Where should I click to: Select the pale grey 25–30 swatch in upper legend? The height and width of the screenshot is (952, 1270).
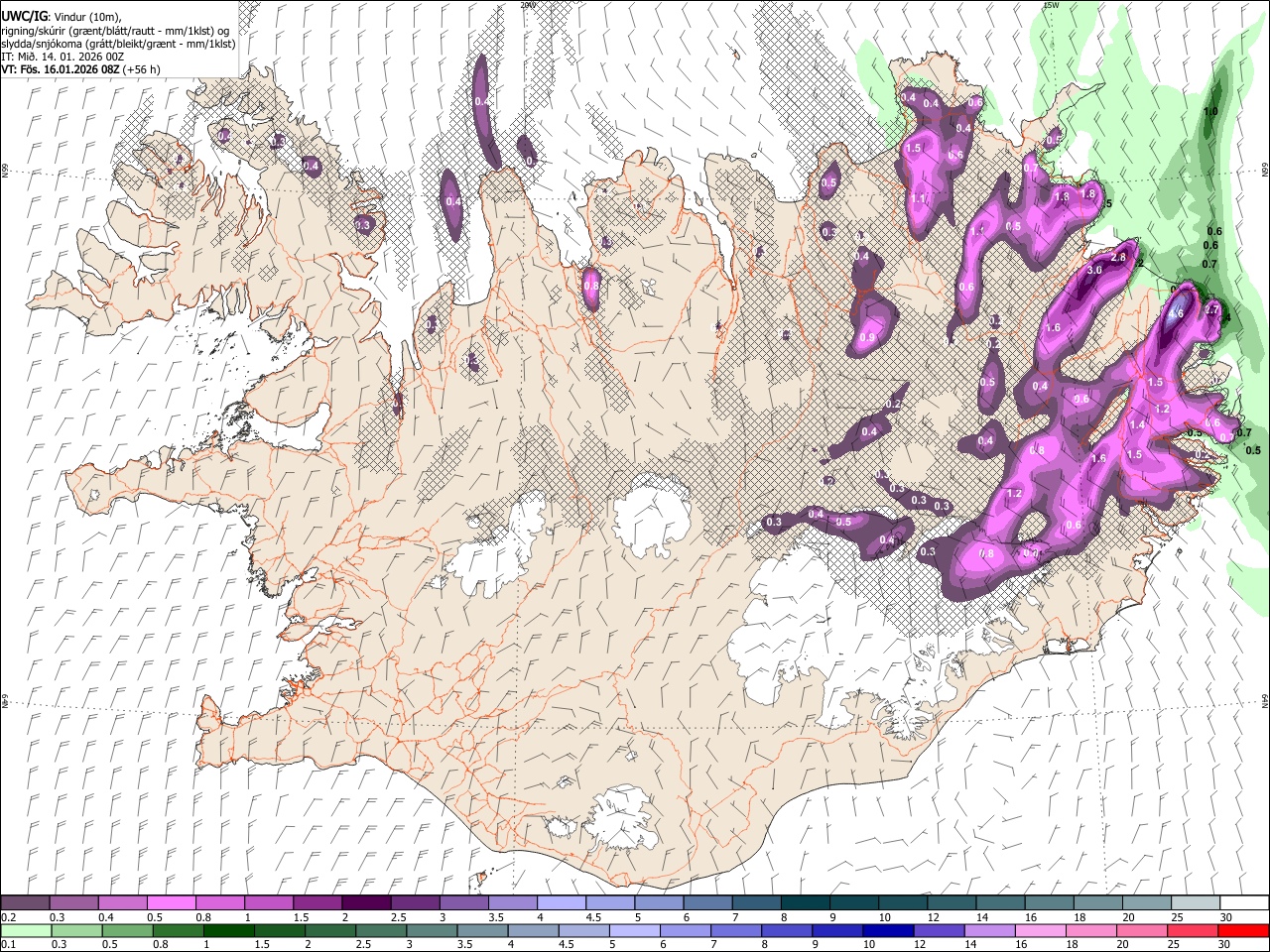click(x=1195, y=903)
